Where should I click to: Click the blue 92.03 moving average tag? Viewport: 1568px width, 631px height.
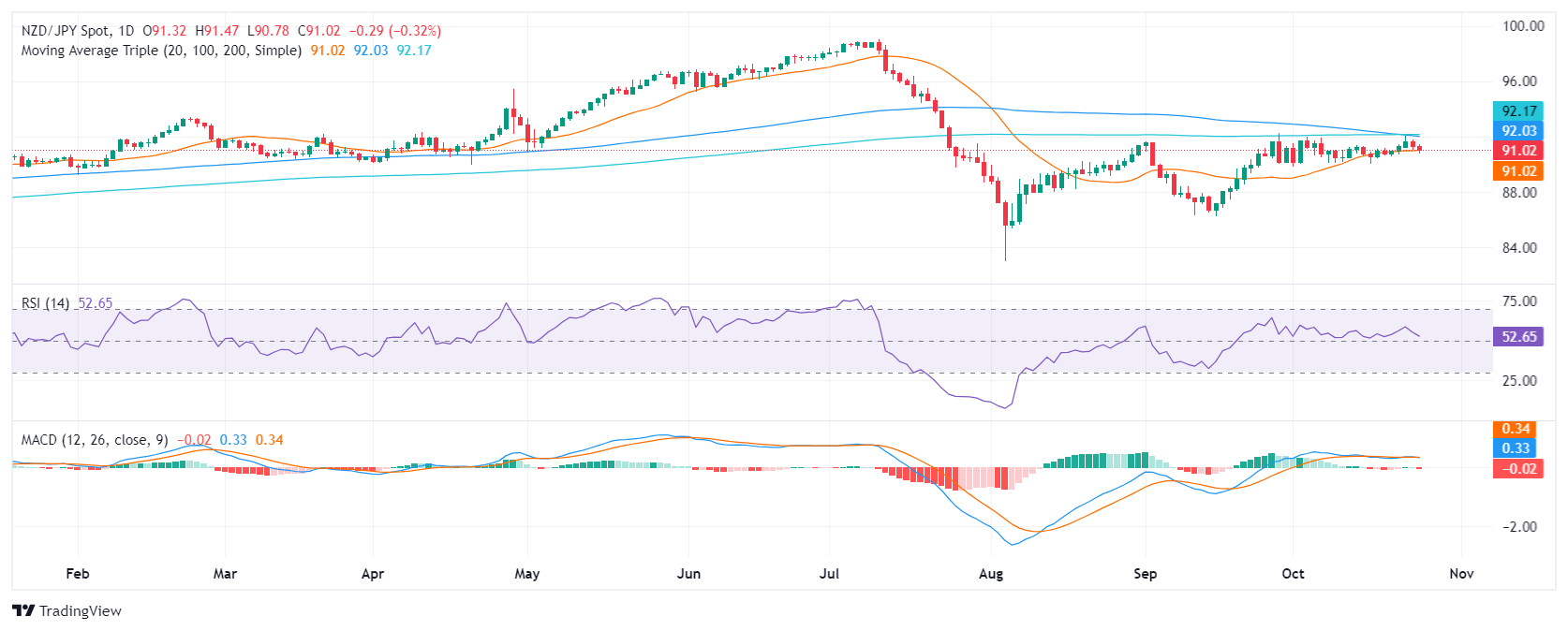pos(1518,131)
